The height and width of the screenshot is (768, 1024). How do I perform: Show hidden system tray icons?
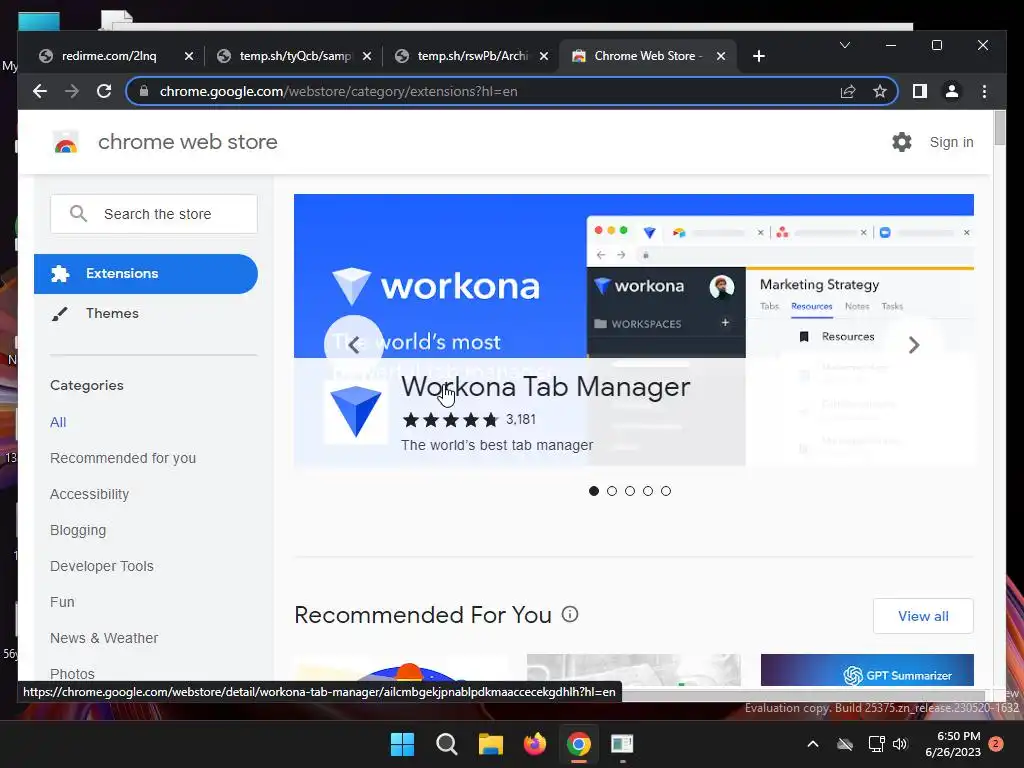point(813,744)
